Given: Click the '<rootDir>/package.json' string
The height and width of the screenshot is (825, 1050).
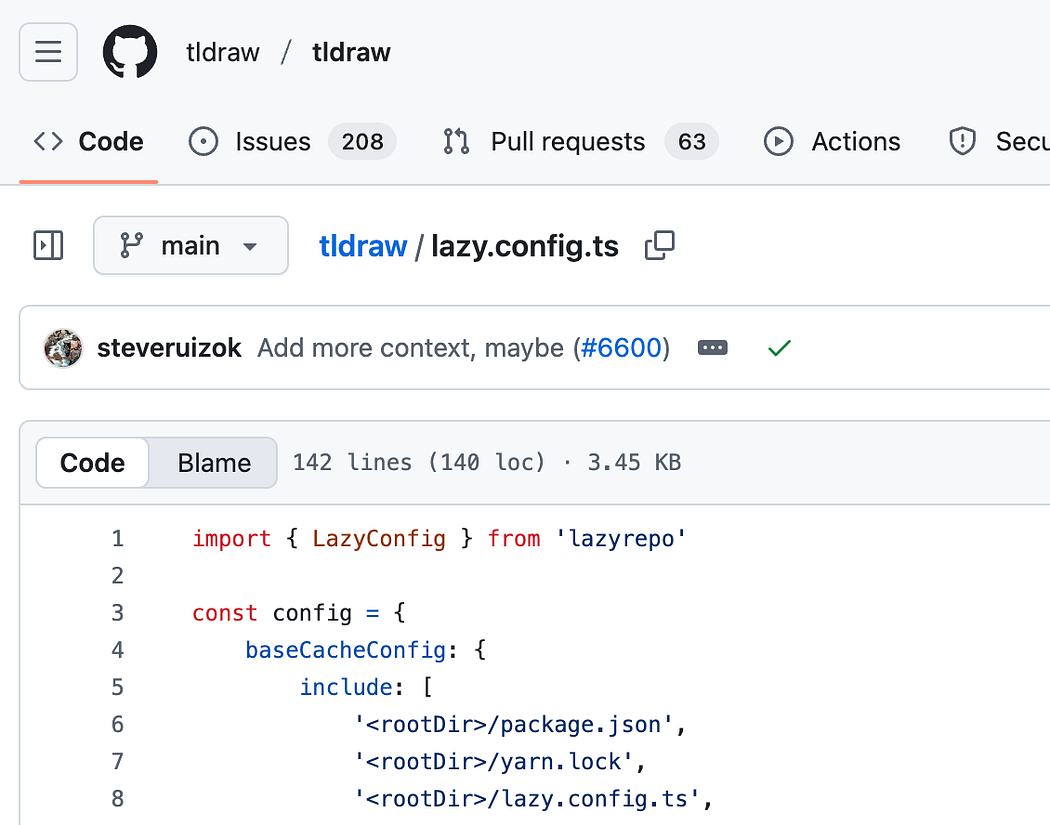Looking at the screenshot, I should click(x=514, y=724).
